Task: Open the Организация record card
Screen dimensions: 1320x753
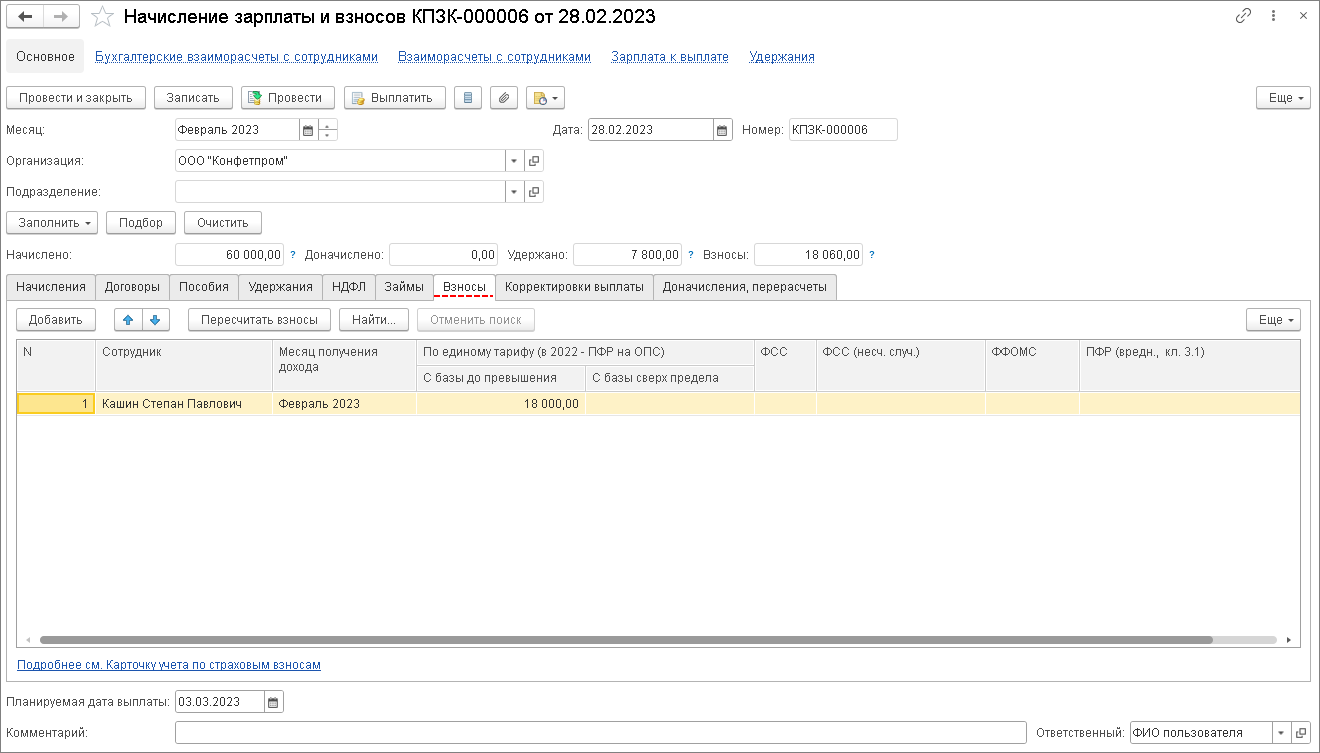Action: pyautogui.click(x=534, y=161)
